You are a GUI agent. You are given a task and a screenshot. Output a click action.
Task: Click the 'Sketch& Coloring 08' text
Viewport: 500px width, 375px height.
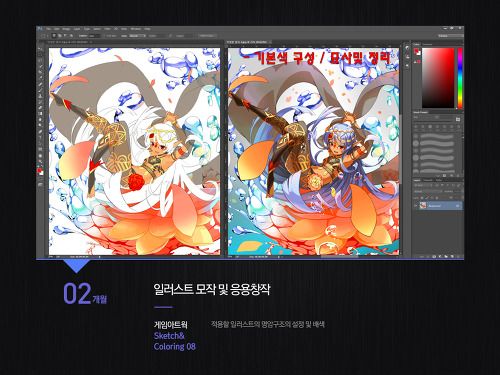pos(174,341)
